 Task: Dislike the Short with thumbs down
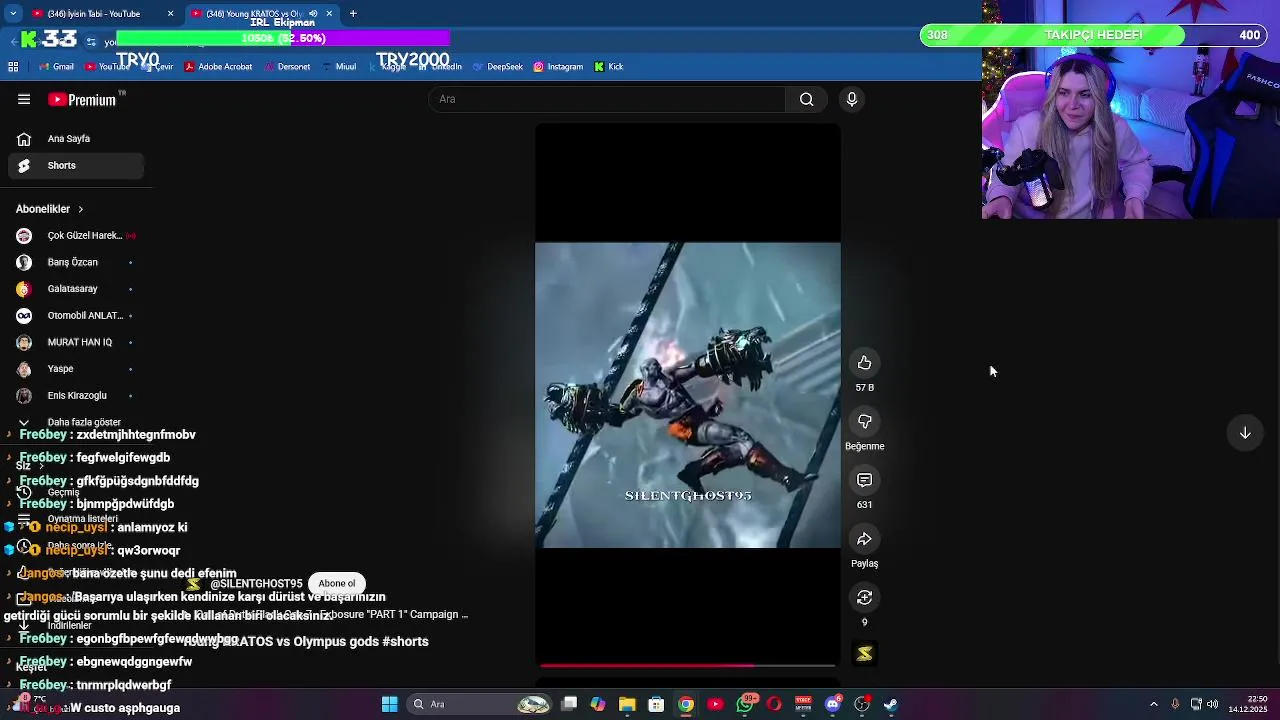pyautogui.click(x=865, y=422)
